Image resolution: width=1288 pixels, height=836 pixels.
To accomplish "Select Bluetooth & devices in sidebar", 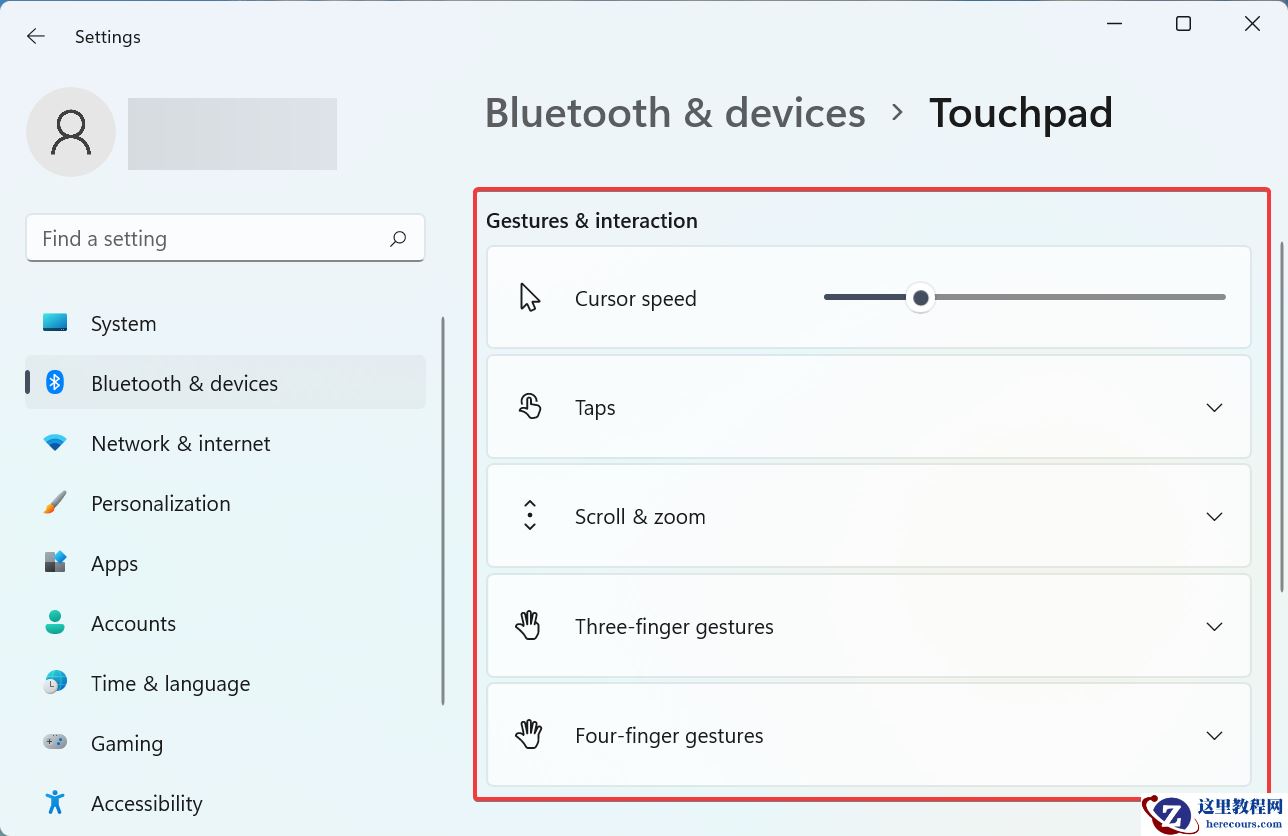I will pyautogui.click(x=184, y=384).
